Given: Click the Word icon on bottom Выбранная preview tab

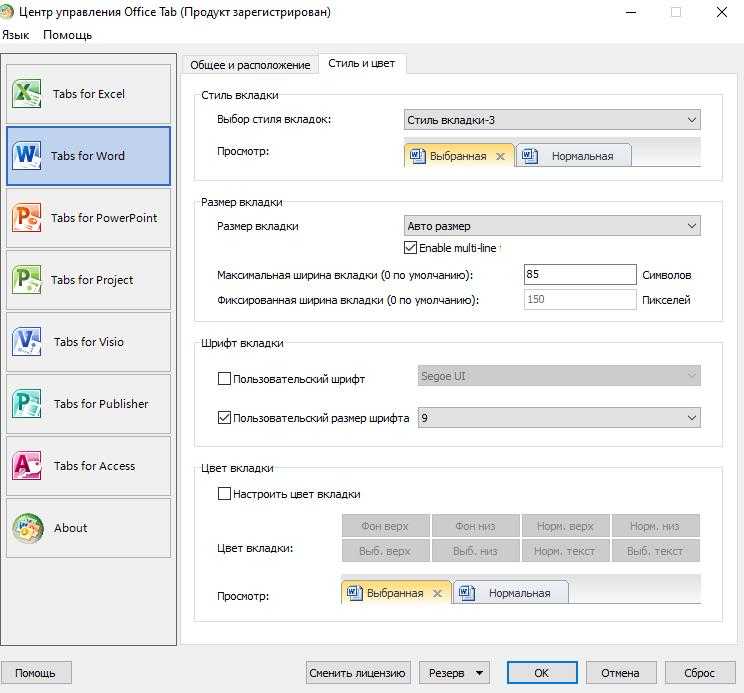Looking at the screenshot, I should (x=354, y=592).
